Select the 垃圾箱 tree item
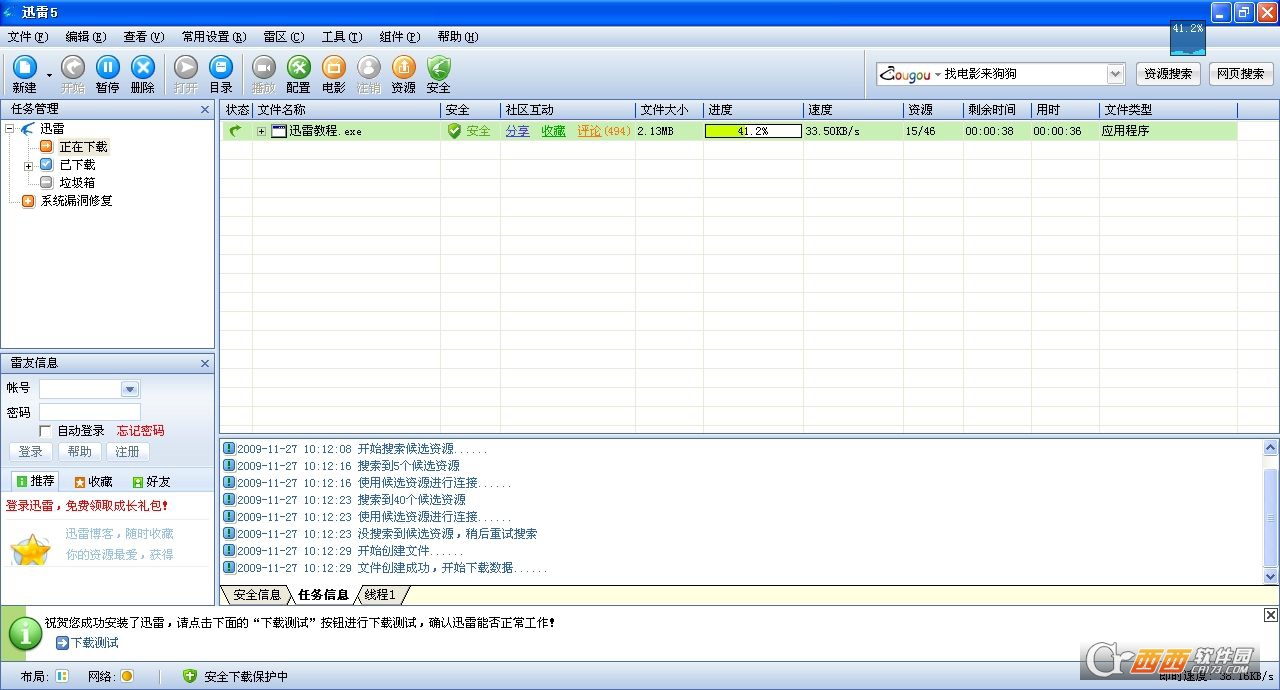 (77, 183)
